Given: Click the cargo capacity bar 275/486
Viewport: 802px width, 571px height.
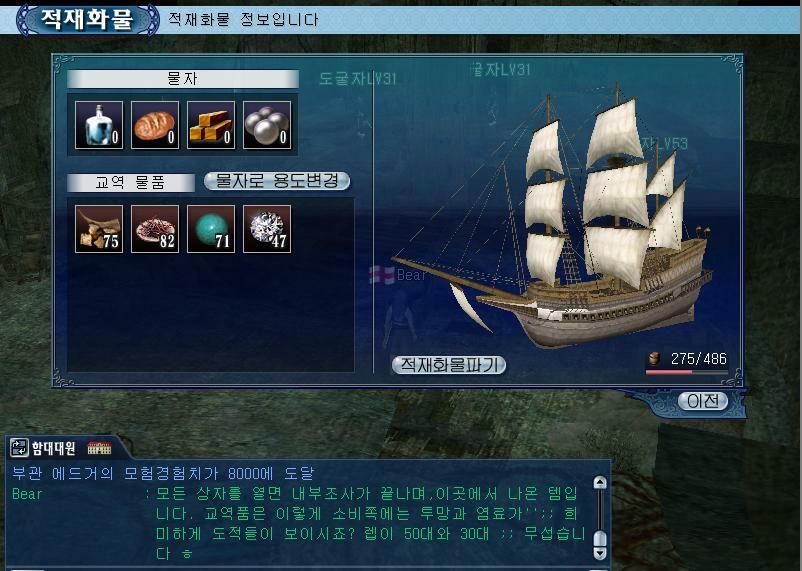Looking at the screenshot, I should [686, 372].
